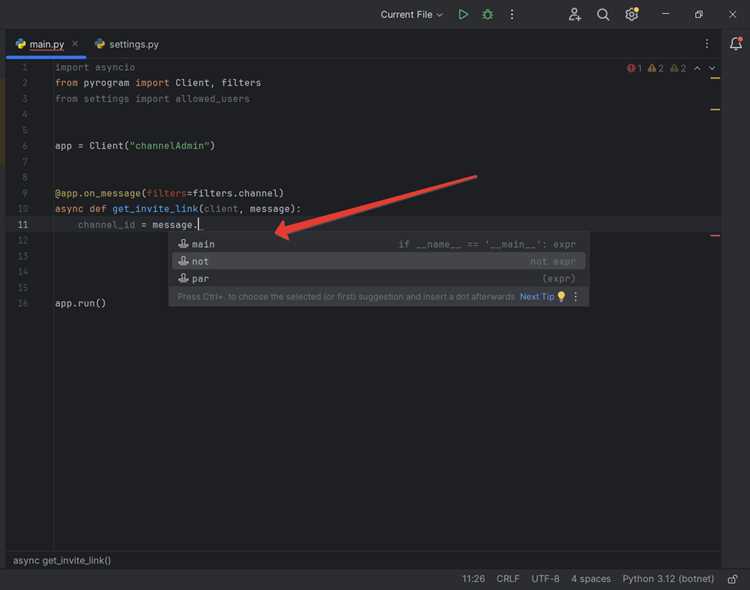Screen dimensions: 750x590
Task: Open editor tab options menu
Action: pyautogui.click(x=706, y=44)
